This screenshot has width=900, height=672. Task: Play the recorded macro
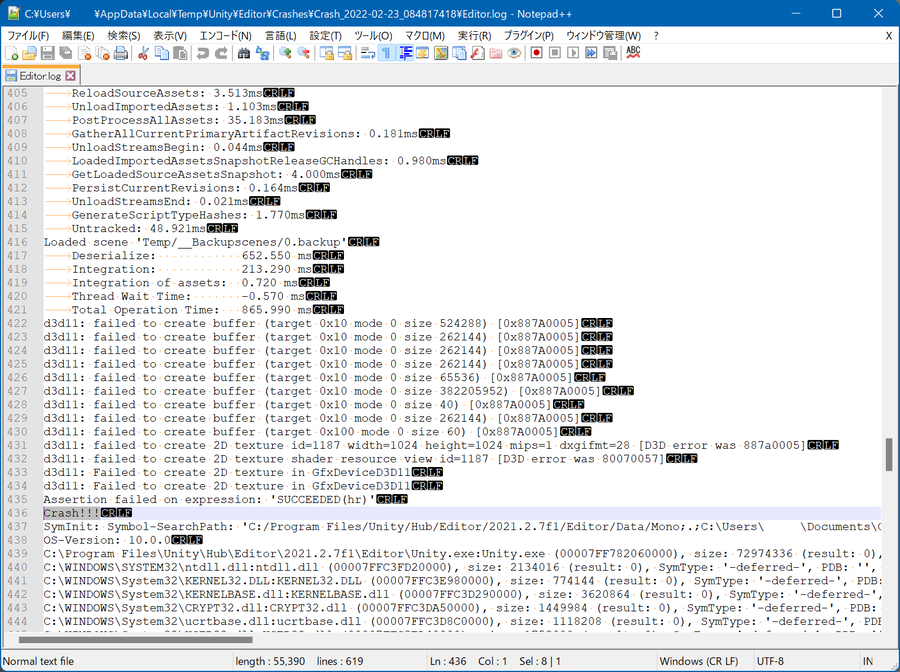click(573, 53)
